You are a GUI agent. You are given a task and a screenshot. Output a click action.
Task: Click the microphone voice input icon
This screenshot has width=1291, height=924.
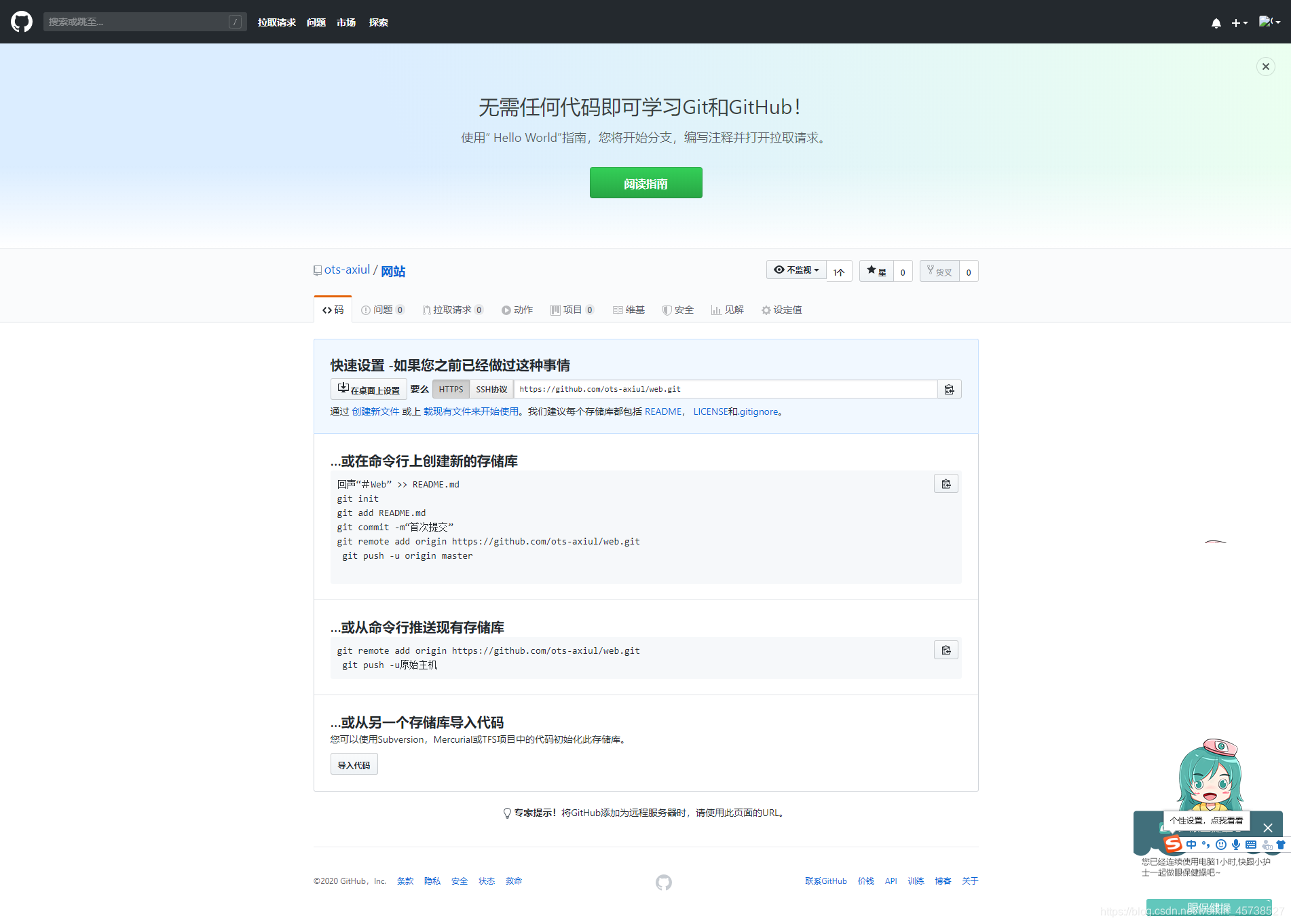tap(1236, 845)
